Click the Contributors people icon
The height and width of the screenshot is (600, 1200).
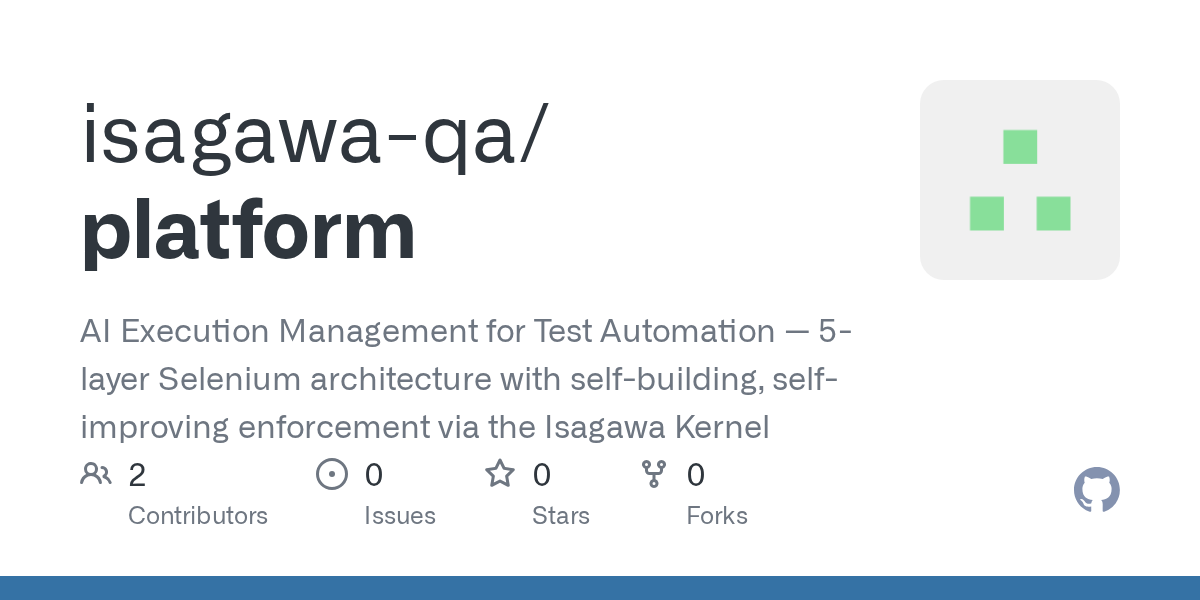[x=96, y=474]
